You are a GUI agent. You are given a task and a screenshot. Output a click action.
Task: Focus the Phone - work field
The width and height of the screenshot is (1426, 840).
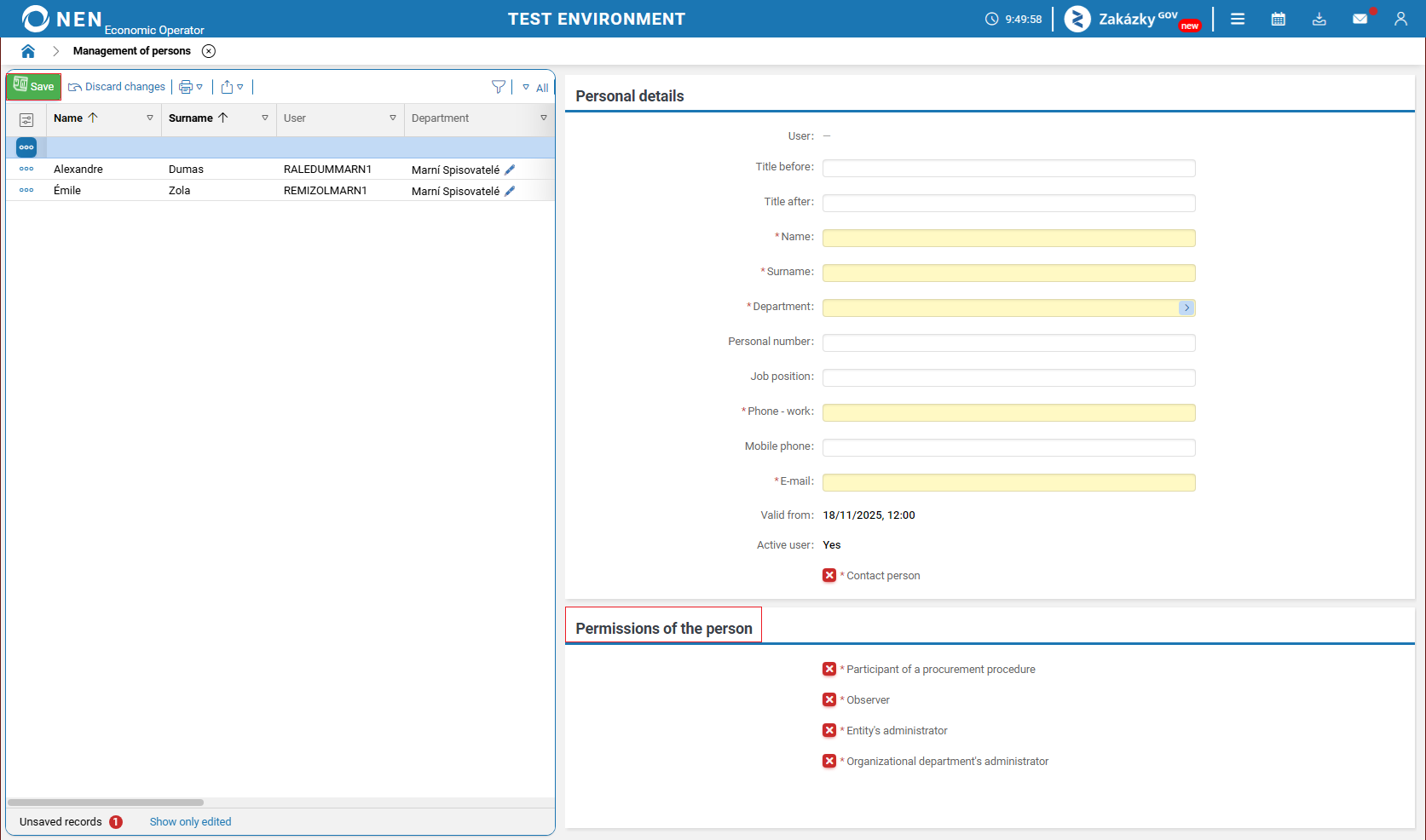pyautogui.click(x=1008, y=412)
